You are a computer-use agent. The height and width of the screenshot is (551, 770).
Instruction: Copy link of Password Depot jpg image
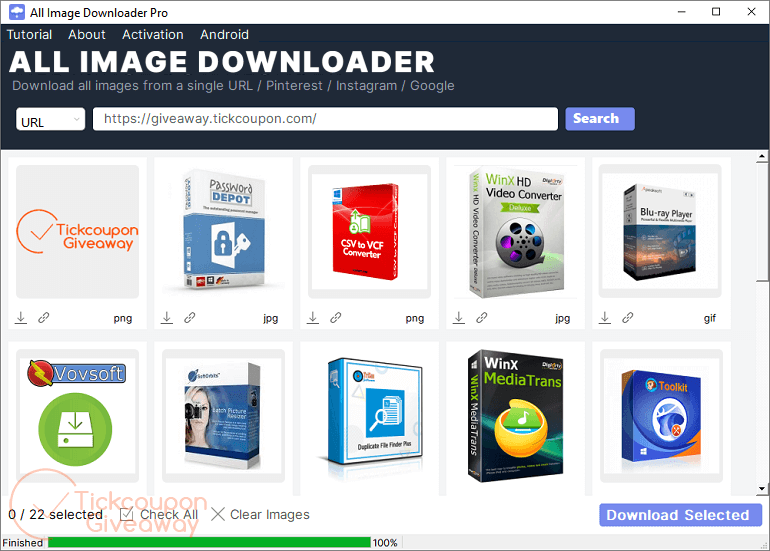(190, 318)
